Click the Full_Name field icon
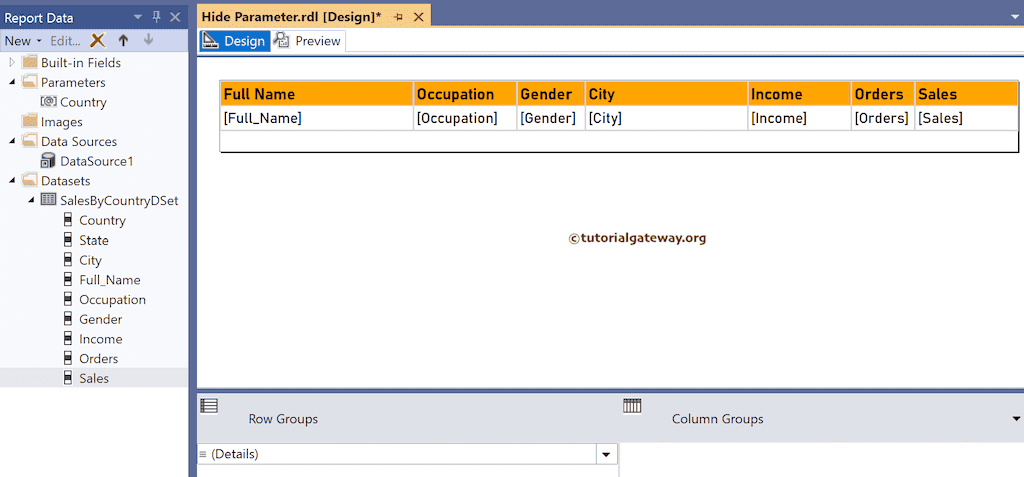Viewport: 1024px width, 477px height. coord(67,280)
